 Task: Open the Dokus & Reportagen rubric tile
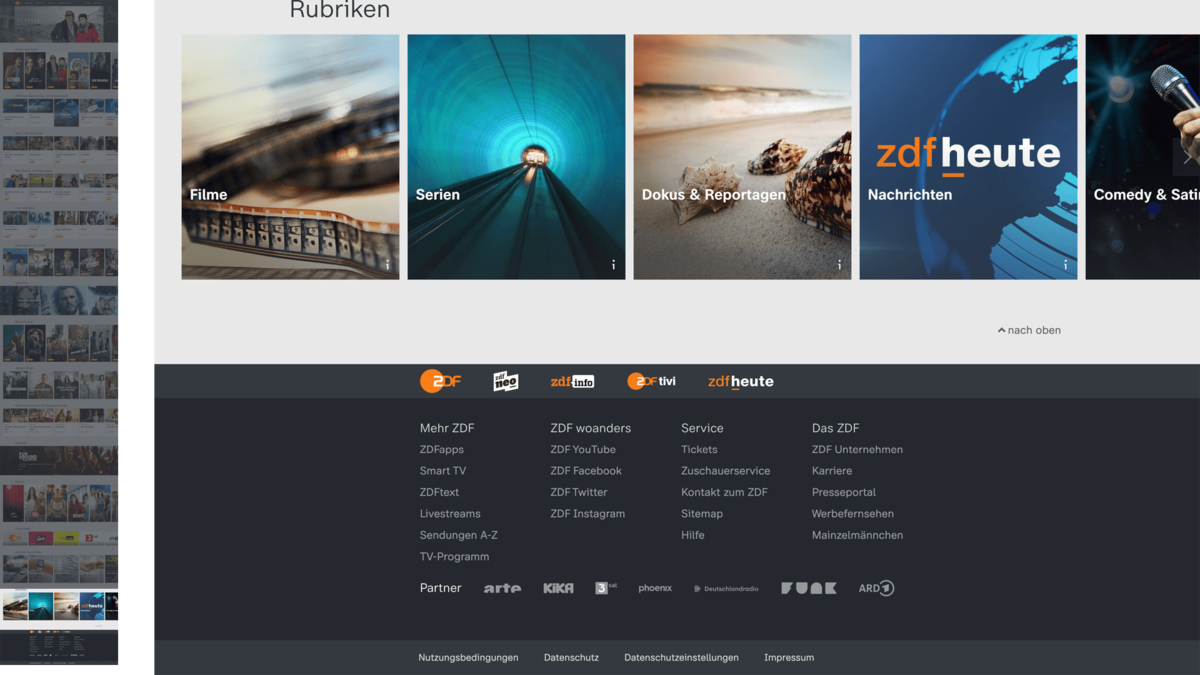coord(742,156)
